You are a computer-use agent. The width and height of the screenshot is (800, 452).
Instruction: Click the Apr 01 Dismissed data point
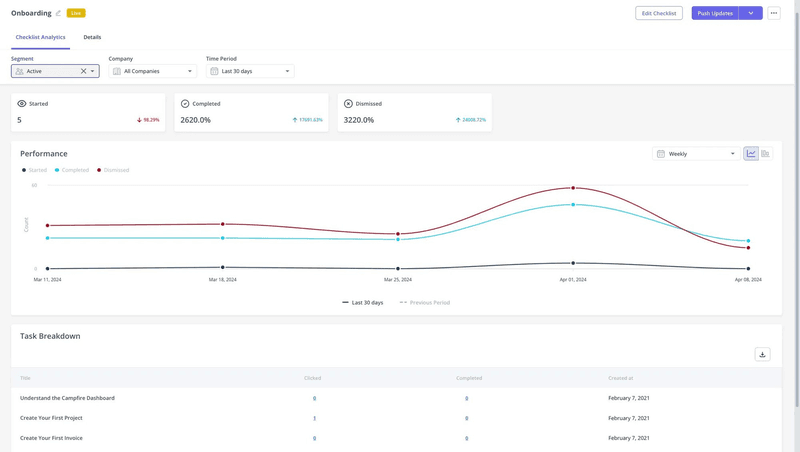click(x=573, y=188)
